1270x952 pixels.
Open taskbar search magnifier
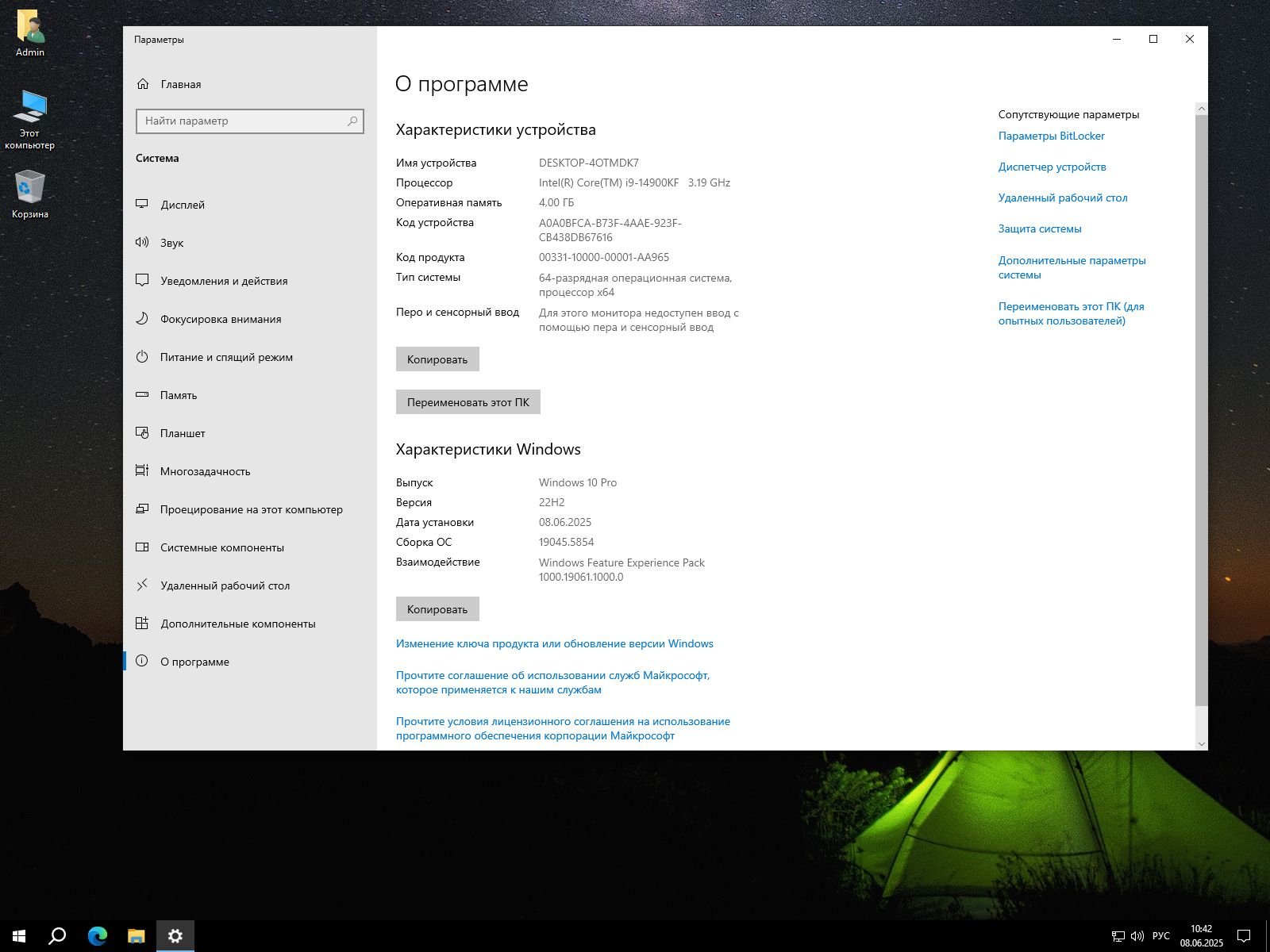pos(57,936)
